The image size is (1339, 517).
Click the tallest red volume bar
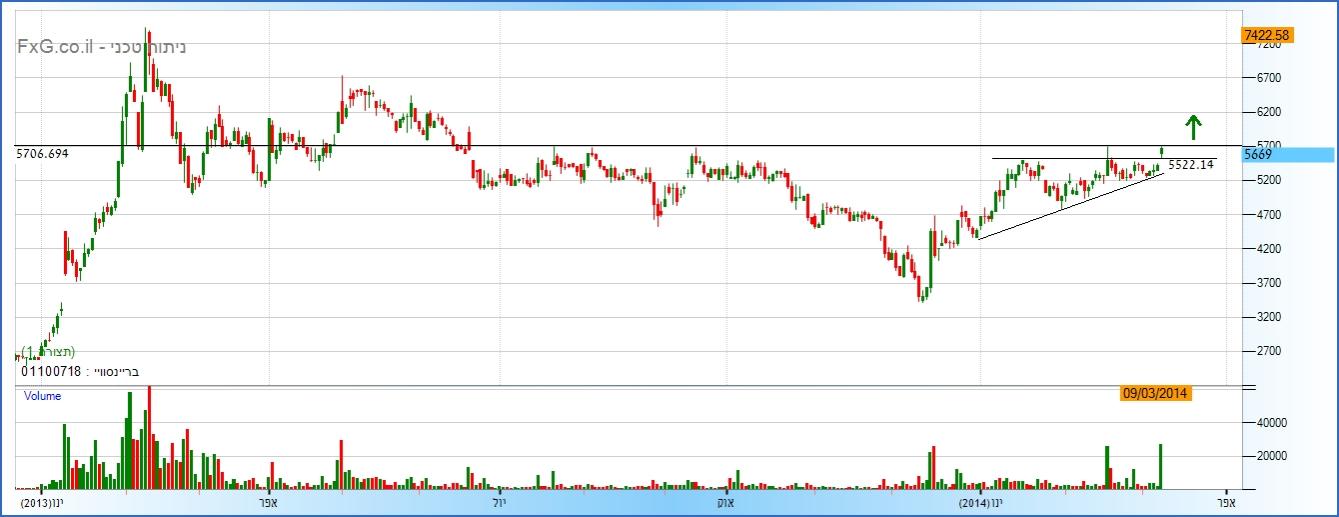(x=149, y=440)
